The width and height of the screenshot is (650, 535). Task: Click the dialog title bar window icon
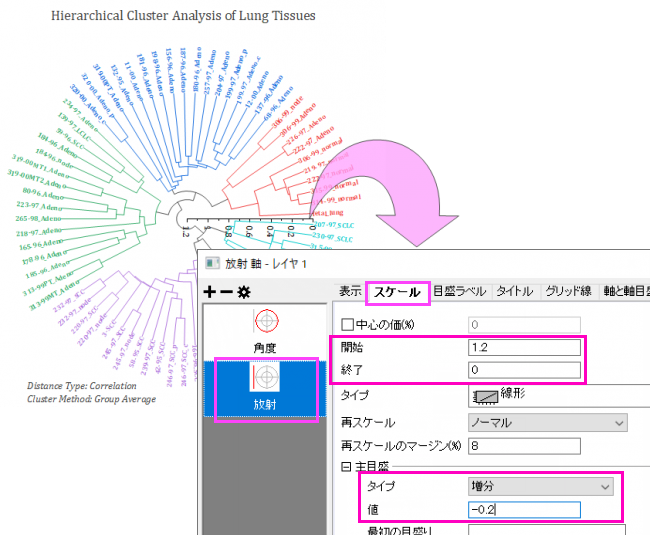pos(213,263)
